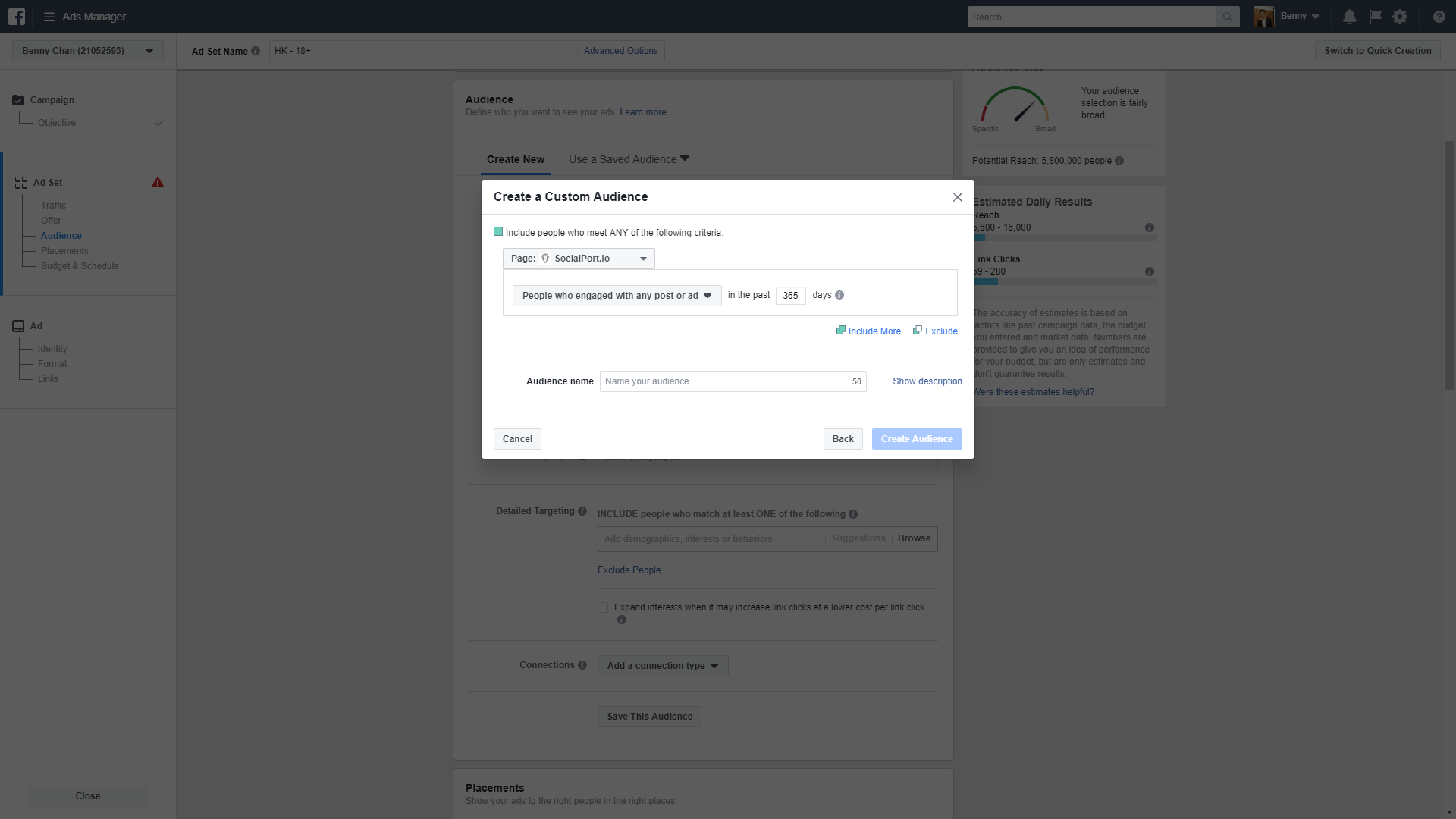Open the settings gear icon
Viewport: 1456px width, 819px height.
tap(1400, 17)
